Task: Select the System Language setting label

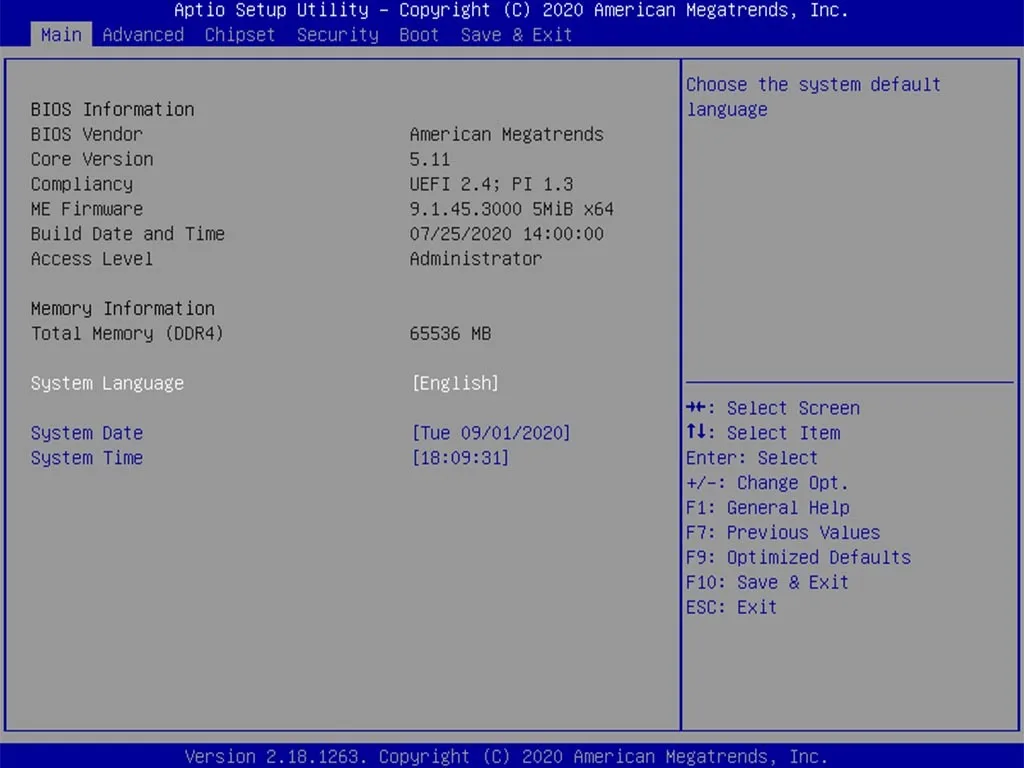Action: pyautogui.click(x=107, y=383)
